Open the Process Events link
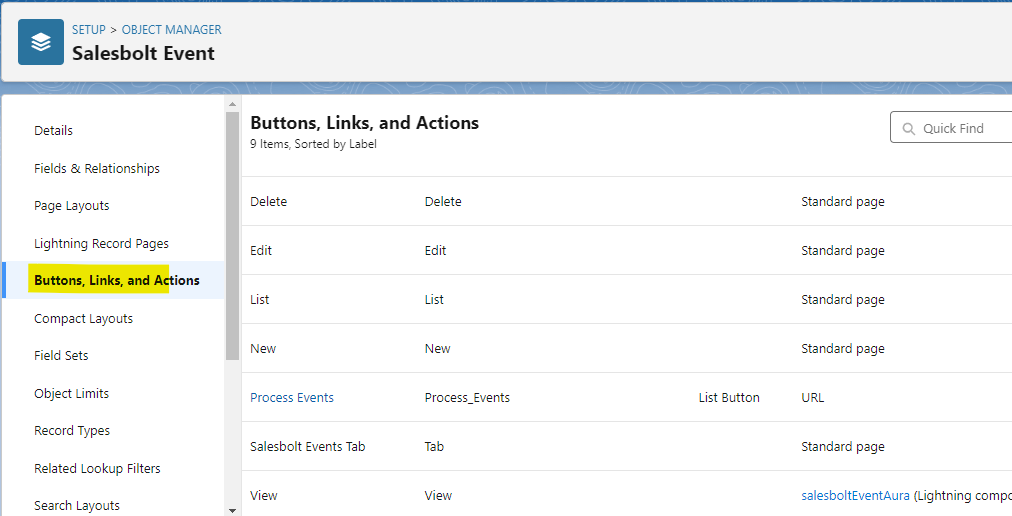Viewport: 1012px width, 516px height. [292, 398]
